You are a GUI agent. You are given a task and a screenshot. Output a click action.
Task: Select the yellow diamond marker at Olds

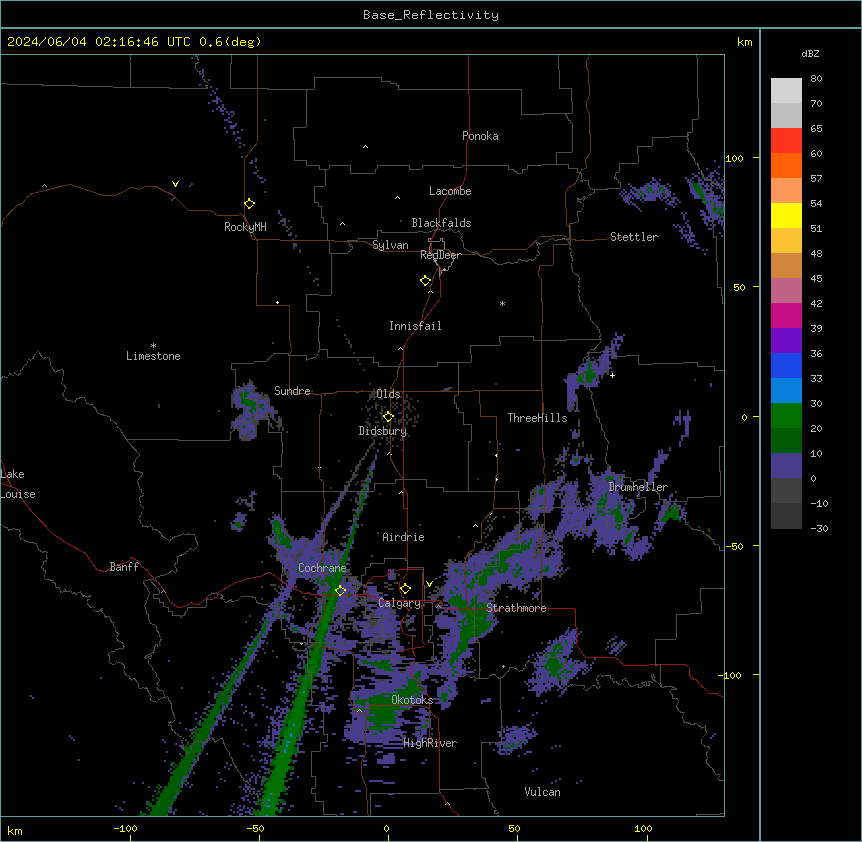pos(388,417)
